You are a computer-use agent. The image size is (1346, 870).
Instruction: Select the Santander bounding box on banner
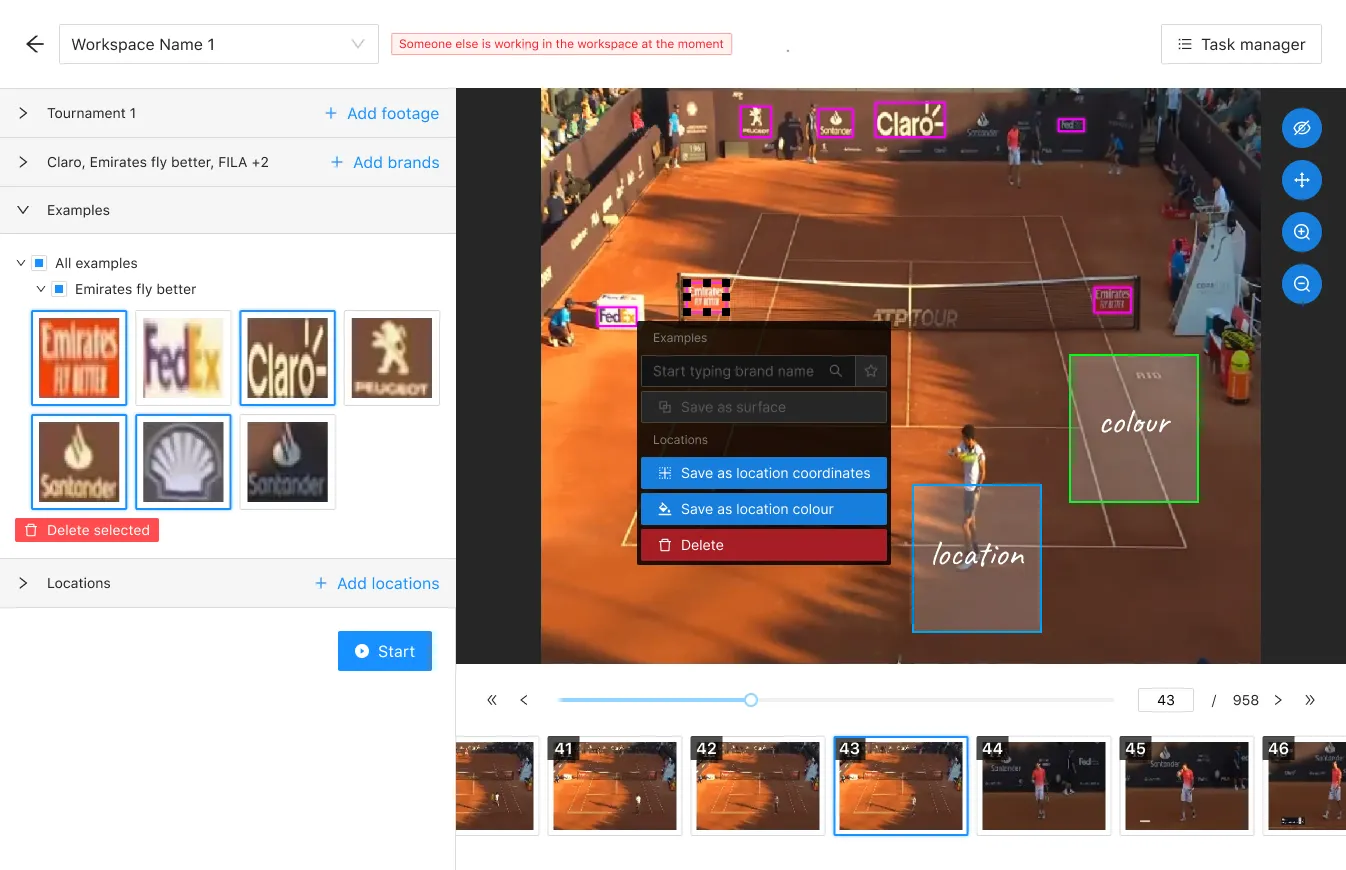click(x=835, y=123)
